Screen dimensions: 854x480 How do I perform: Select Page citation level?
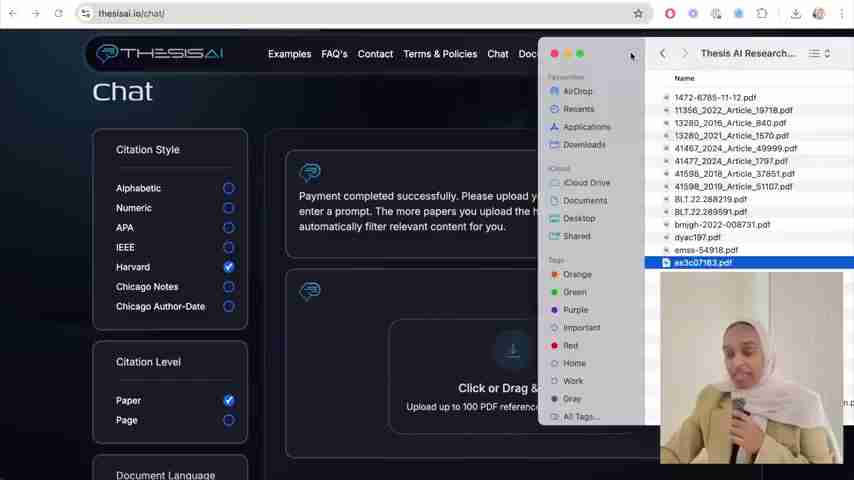pyautogui.click(x=229, y=420)
